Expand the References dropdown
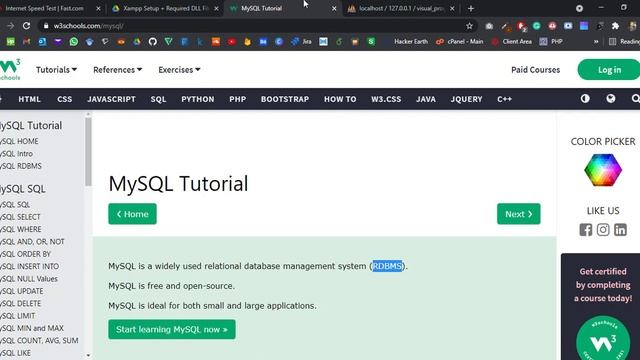The height and width of the screenshot is (360, 640). (x=118, y=70)
